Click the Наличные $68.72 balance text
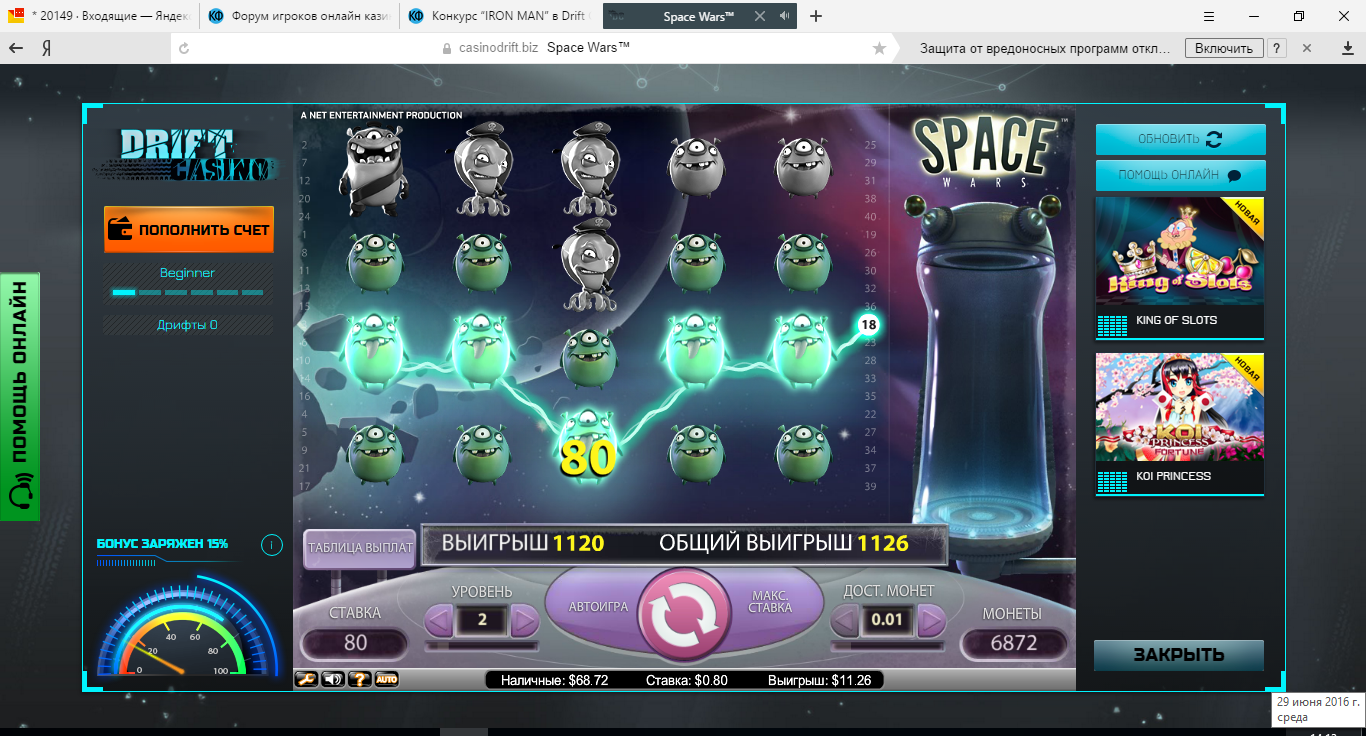The height and width of the screenshot is (736, 1366). point(554,680)
